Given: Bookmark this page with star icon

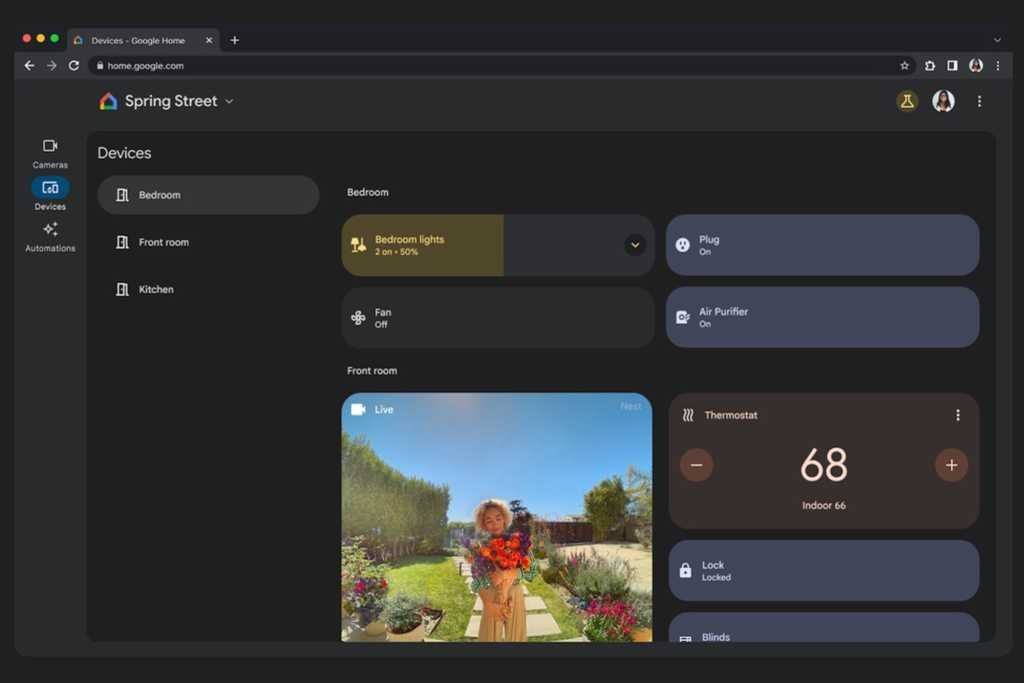Looking at the screenshot, I should [x=904, y=66].
